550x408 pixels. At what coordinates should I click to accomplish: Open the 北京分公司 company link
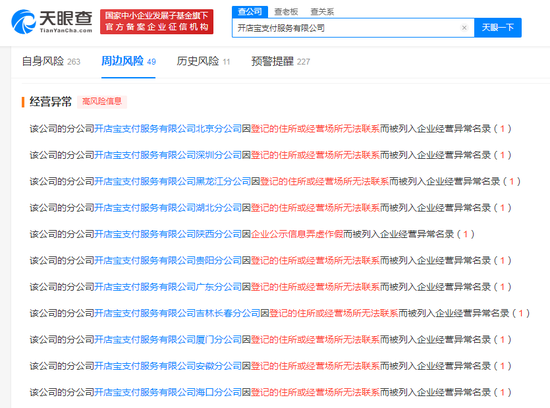pyautogui.click(x=168, y=129)
